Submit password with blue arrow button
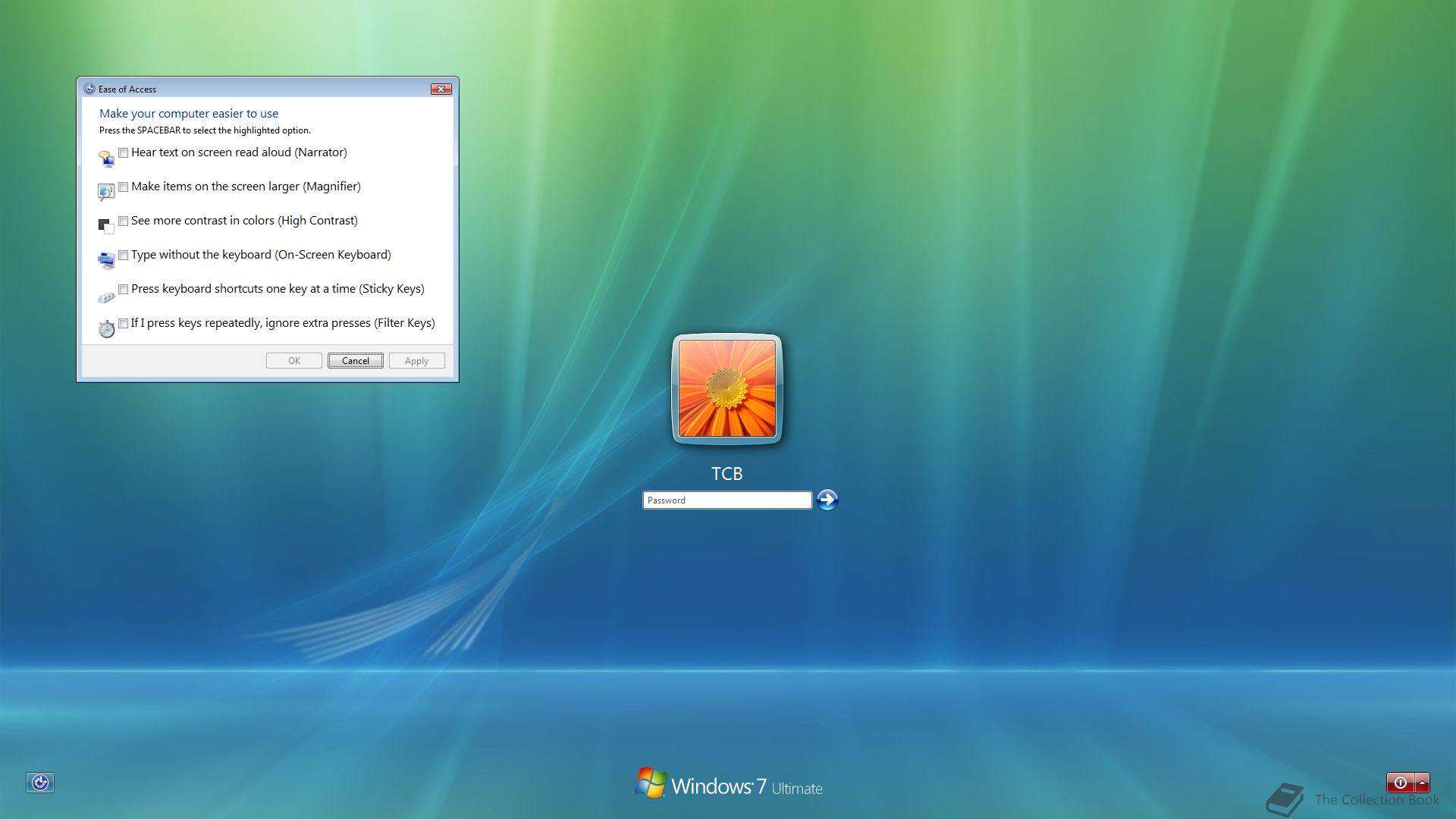The height and width of the screenshot is (819, 1456). click(827, 500)
